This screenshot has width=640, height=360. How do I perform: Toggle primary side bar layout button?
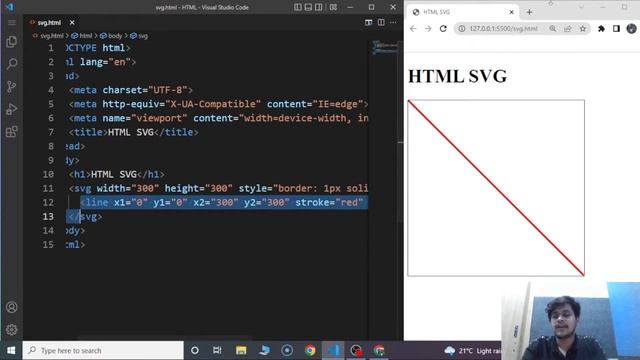pyautogui.click(x=298, y=7)
